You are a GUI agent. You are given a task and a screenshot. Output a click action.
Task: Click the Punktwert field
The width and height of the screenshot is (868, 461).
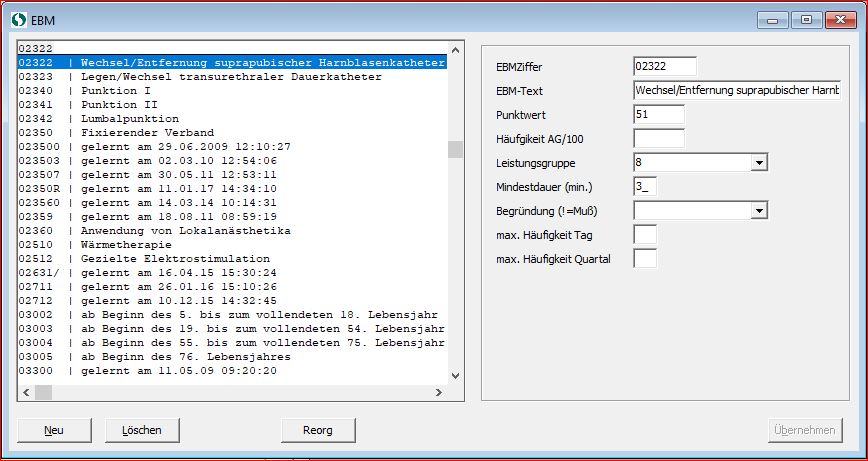coord(658,114)
